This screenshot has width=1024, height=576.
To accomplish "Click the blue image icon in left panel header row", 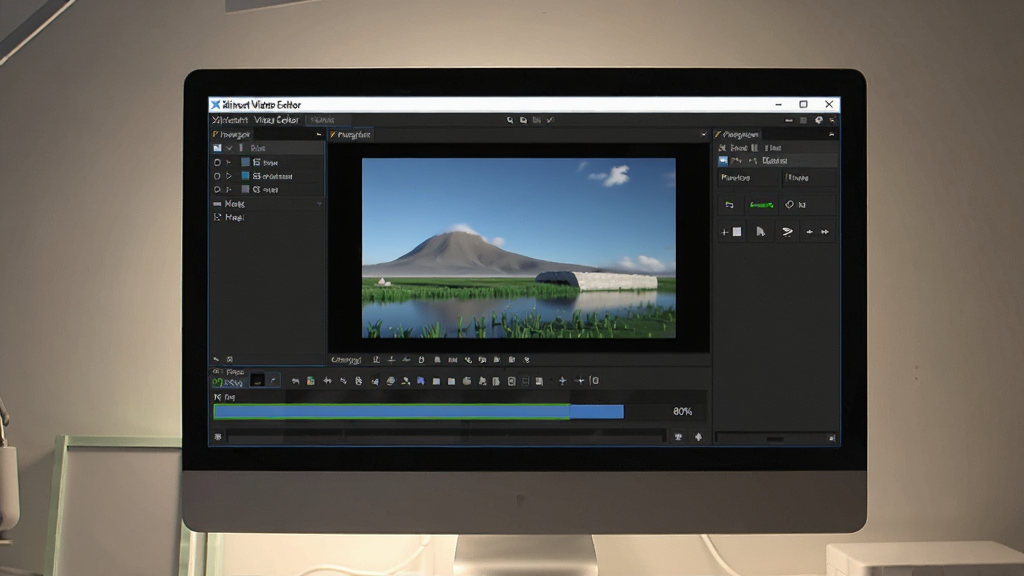I will (217, 148).
